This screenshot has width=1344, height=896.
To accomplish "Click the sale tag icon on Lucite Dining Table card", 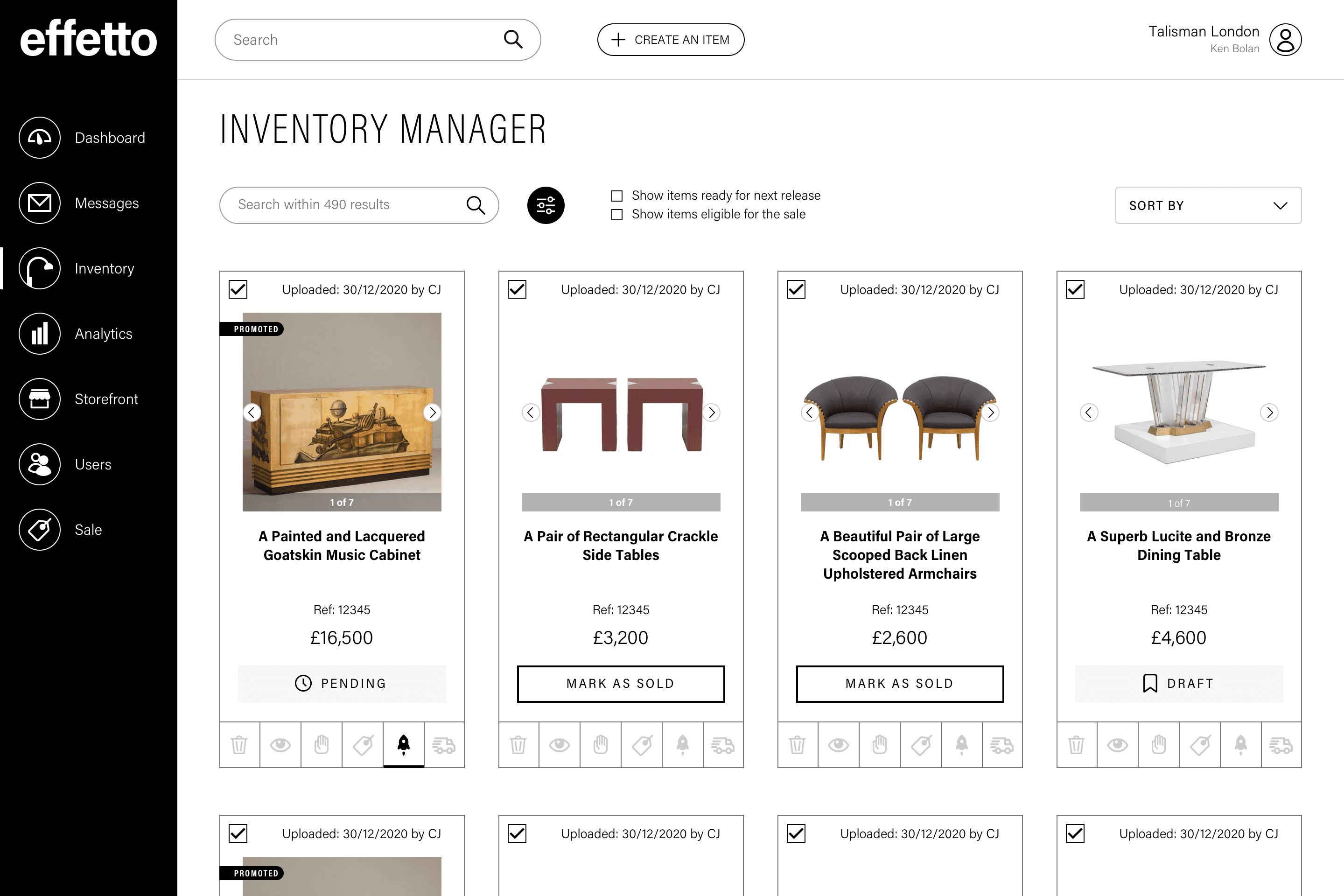I will tap(1199, 745).
